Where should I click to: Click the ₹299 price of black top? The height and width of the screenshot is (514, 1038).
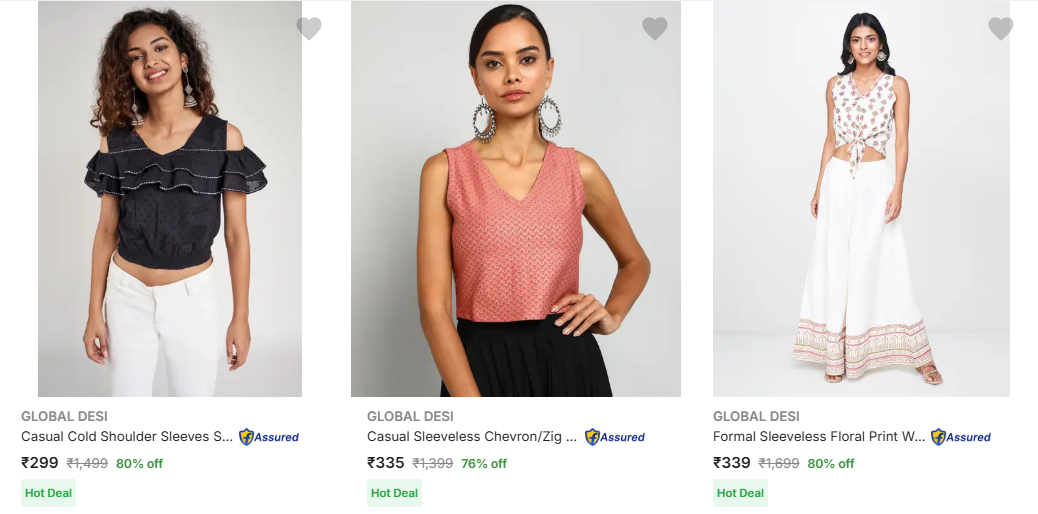point(40,463)
